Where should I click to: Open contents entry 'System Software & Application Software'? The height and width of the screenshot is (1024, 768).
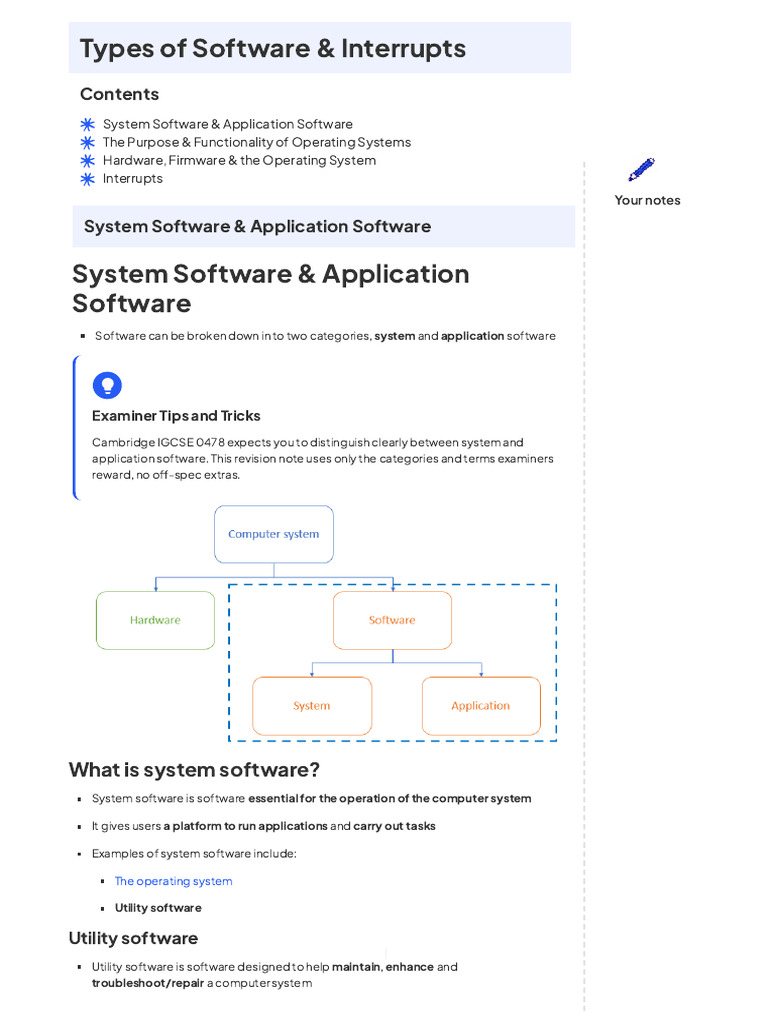(228, 124)
